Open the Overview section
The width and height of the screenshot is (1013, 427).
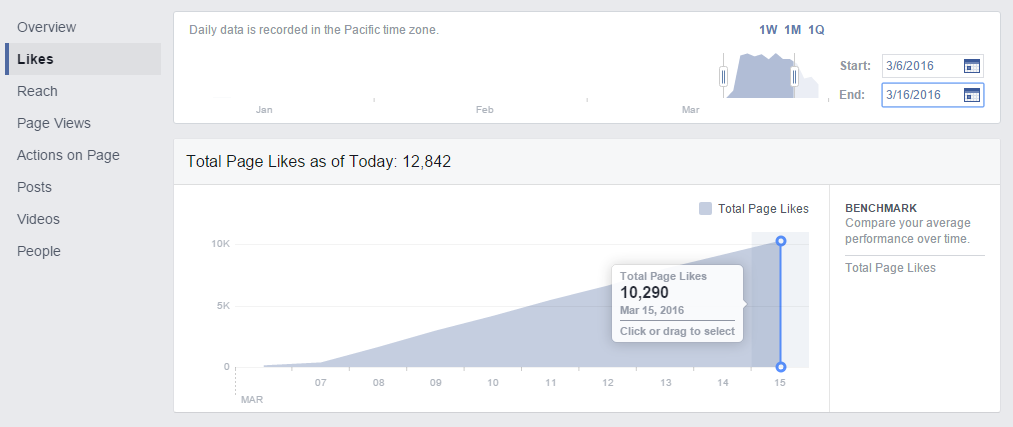tap(47, 27)
